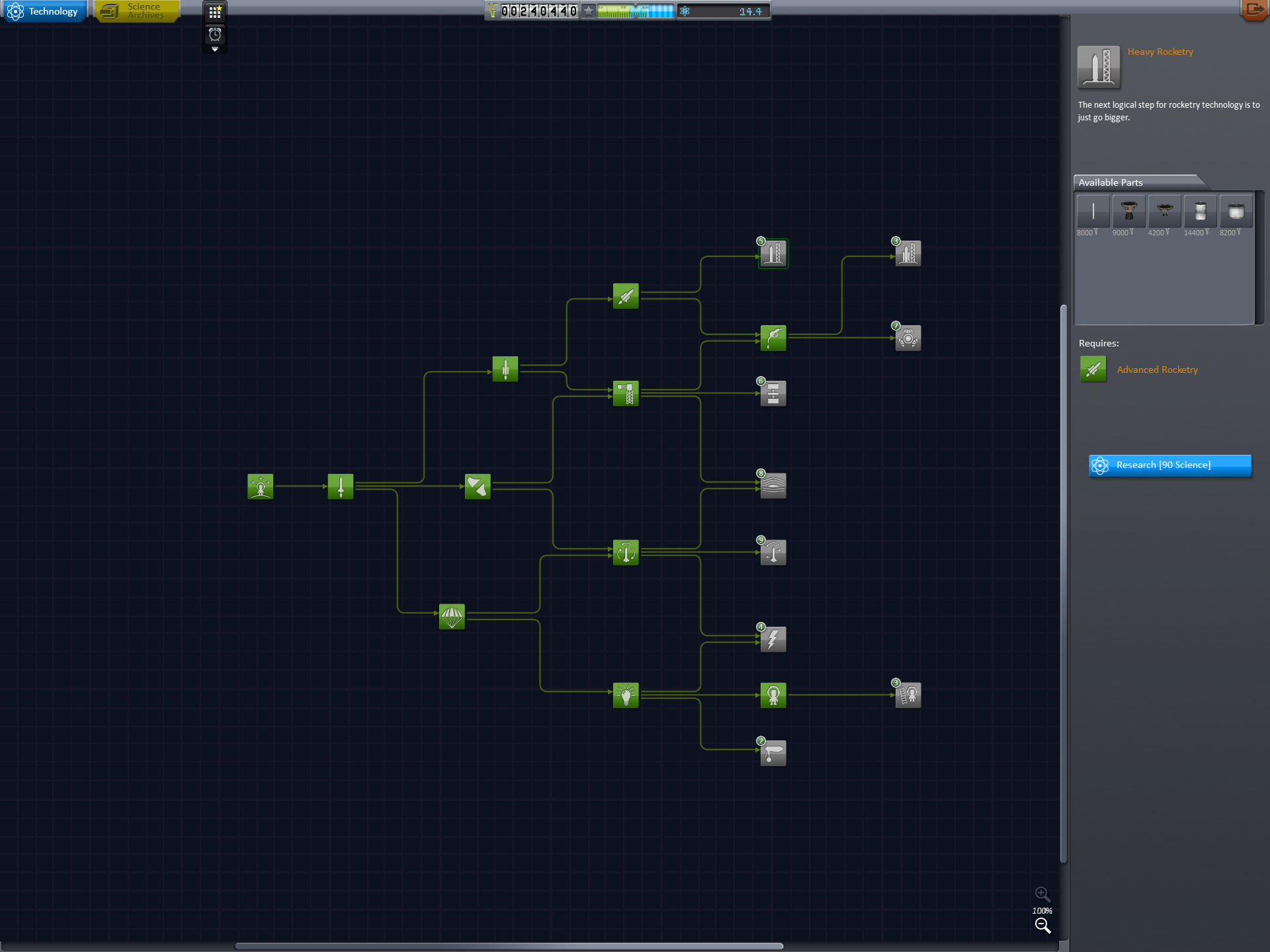This screenshot has height=952, width=1270.
Task: Select the large engine part costing 9000
Action: [1128, 212]
